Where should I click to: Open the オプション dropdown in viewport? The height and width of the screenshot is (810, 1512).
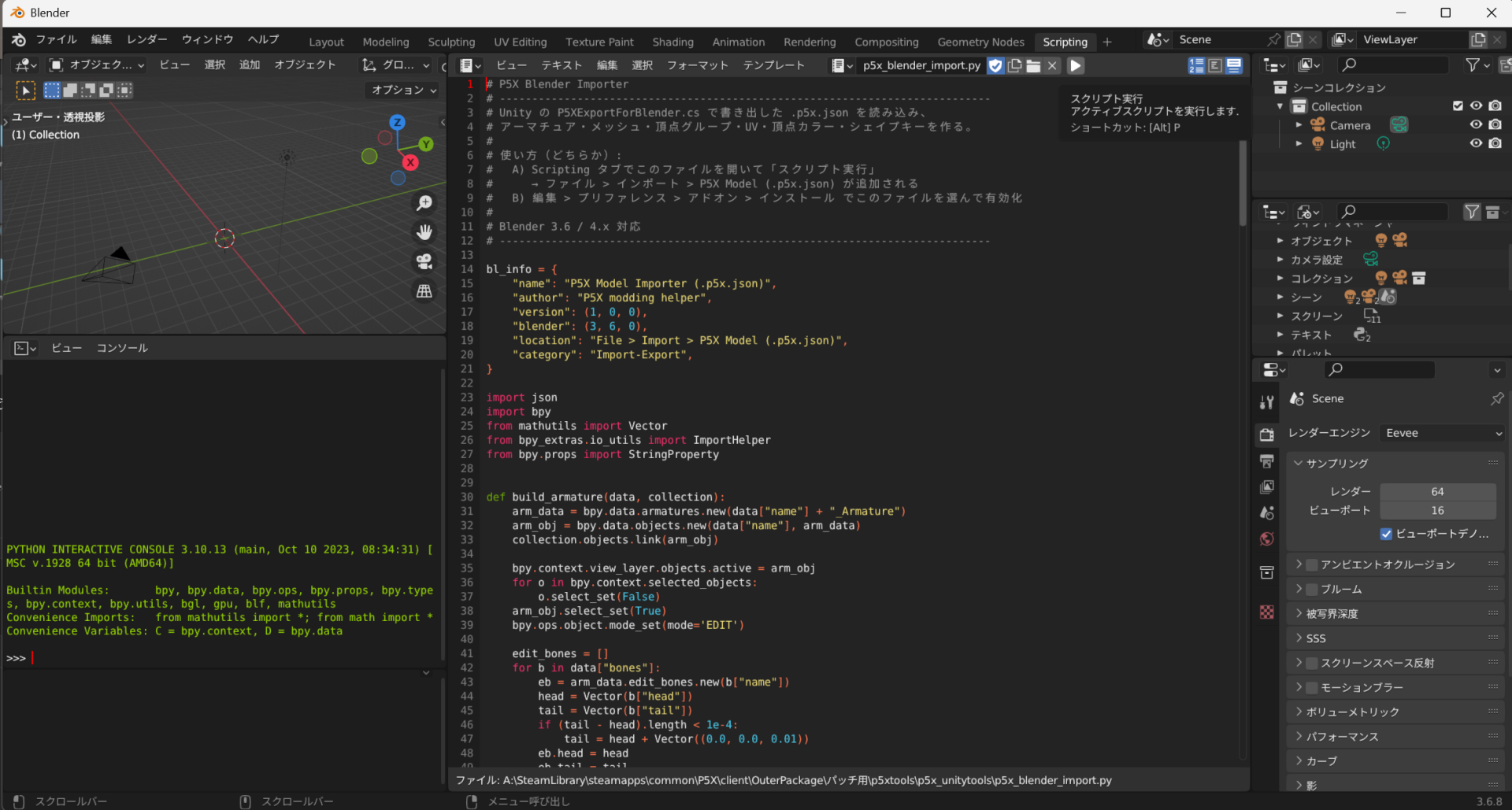tap(404, 91)
